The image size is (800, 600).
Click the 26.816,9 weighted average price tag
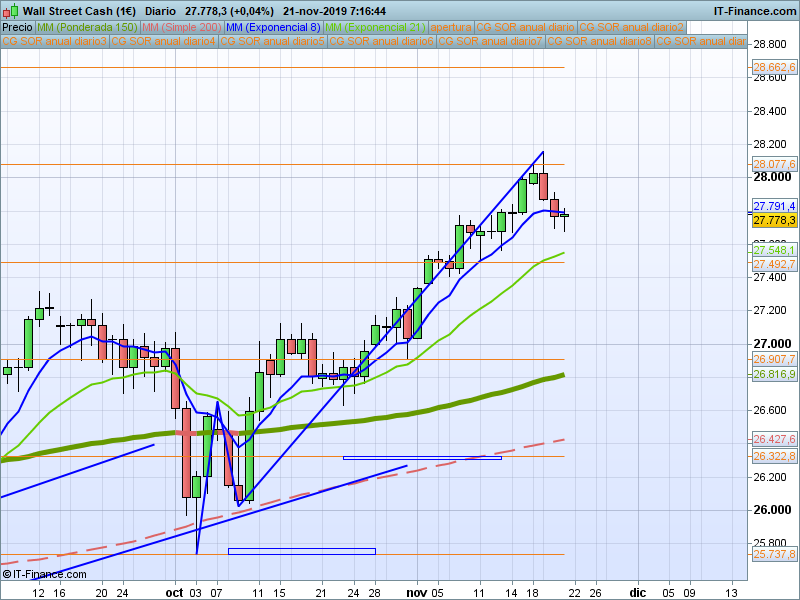(x=774, y=374)
